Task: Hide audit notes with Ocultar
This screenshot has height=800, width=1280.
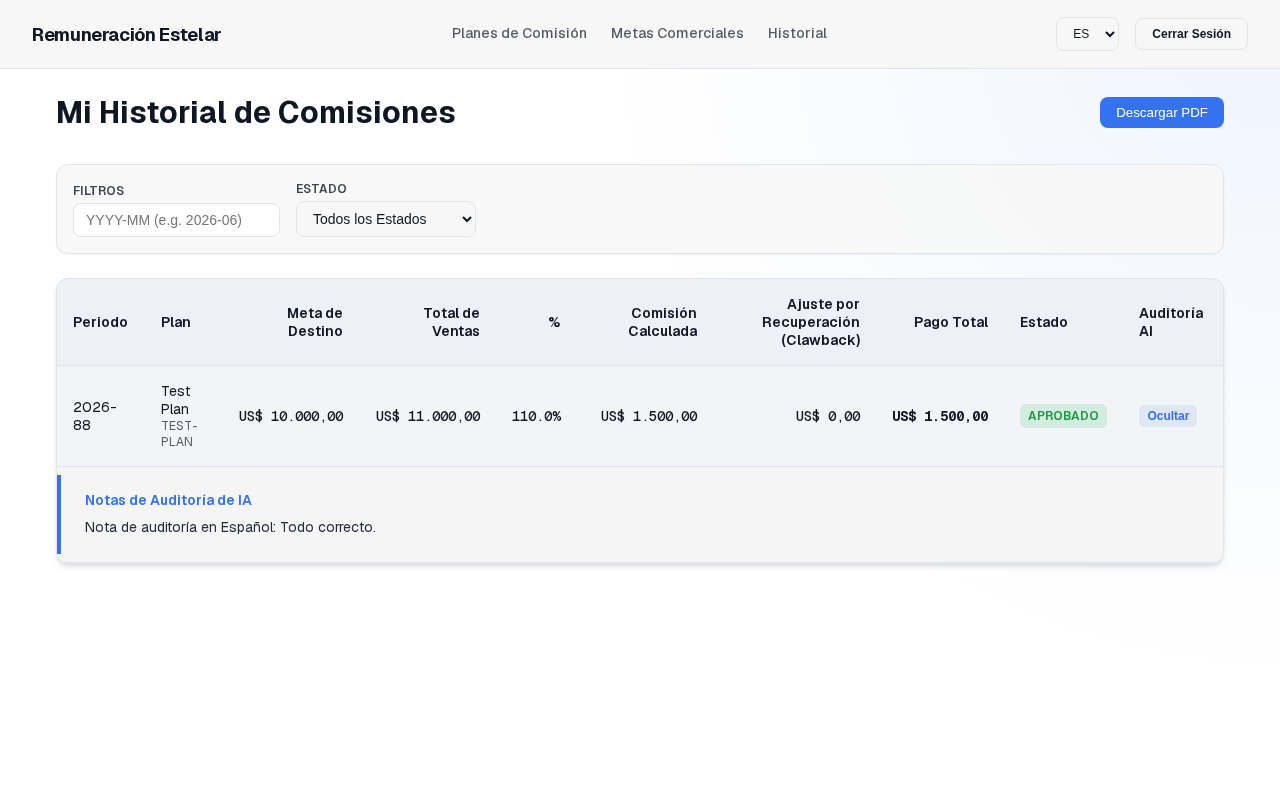Action: click(x=1167, y=416)
